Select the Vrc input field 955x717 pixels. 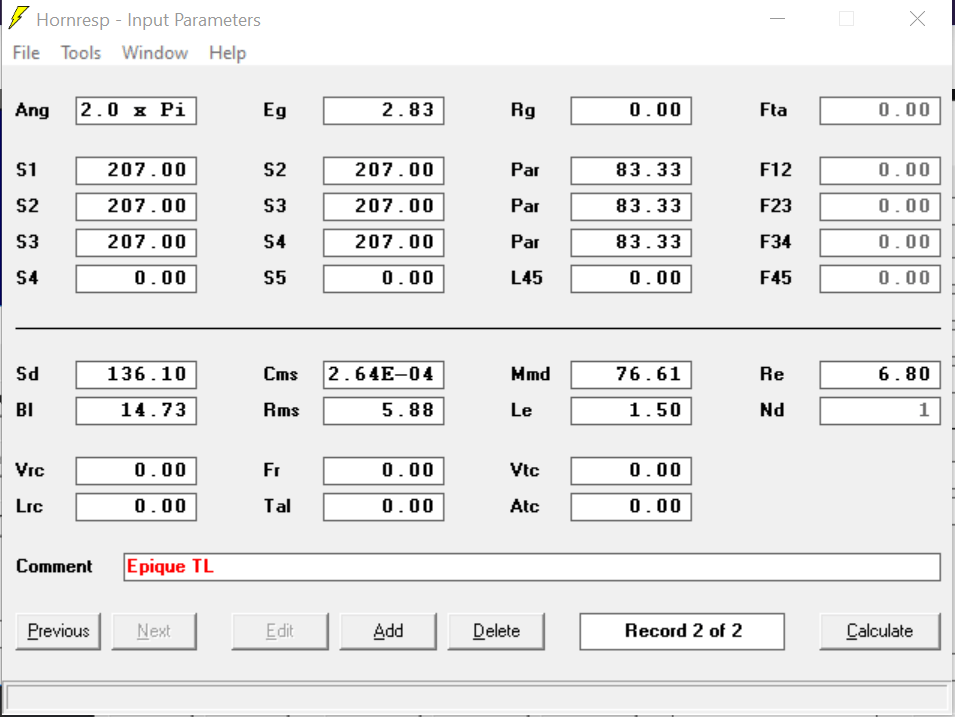point(136,471)
